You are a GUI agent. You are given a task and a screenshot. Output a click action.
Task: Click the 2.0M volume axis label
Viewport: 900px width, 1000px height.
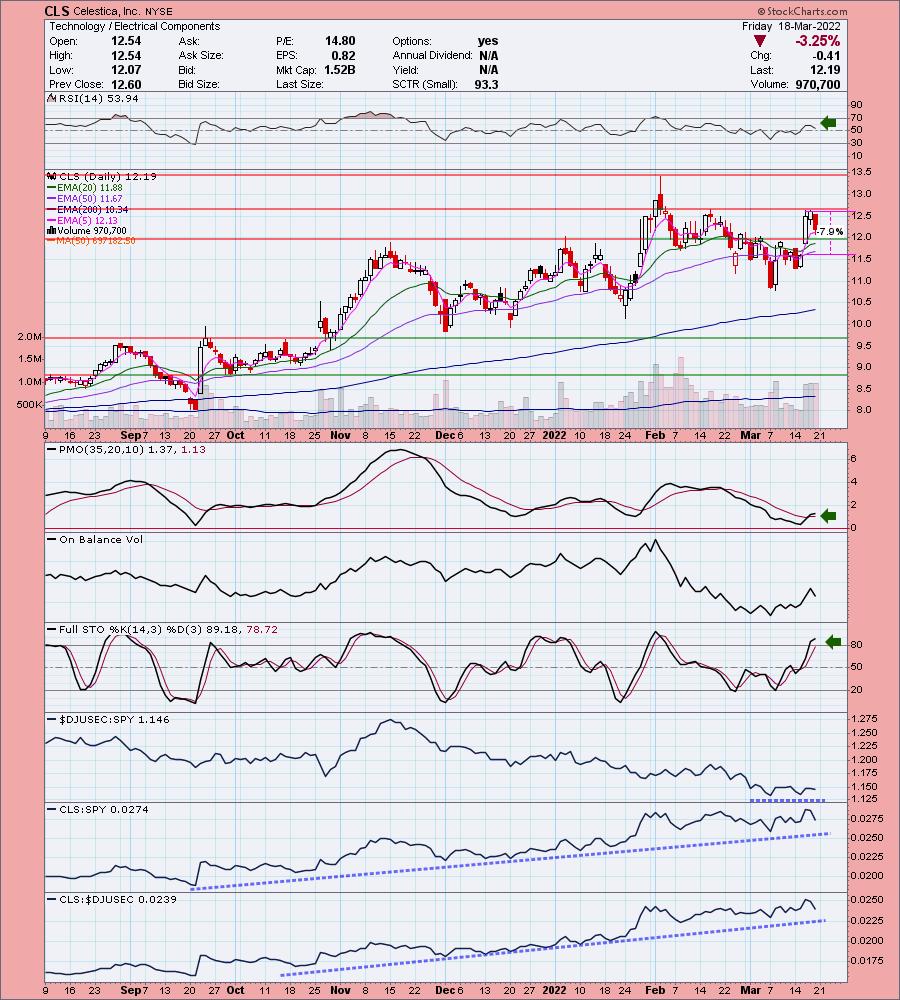point(30,337)
